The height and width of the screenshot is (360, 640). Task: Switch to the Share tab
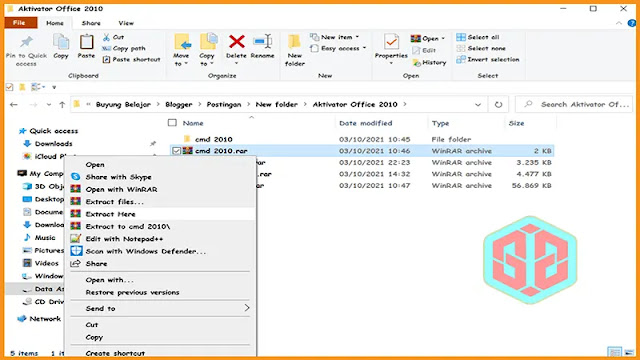pos(91,23)
